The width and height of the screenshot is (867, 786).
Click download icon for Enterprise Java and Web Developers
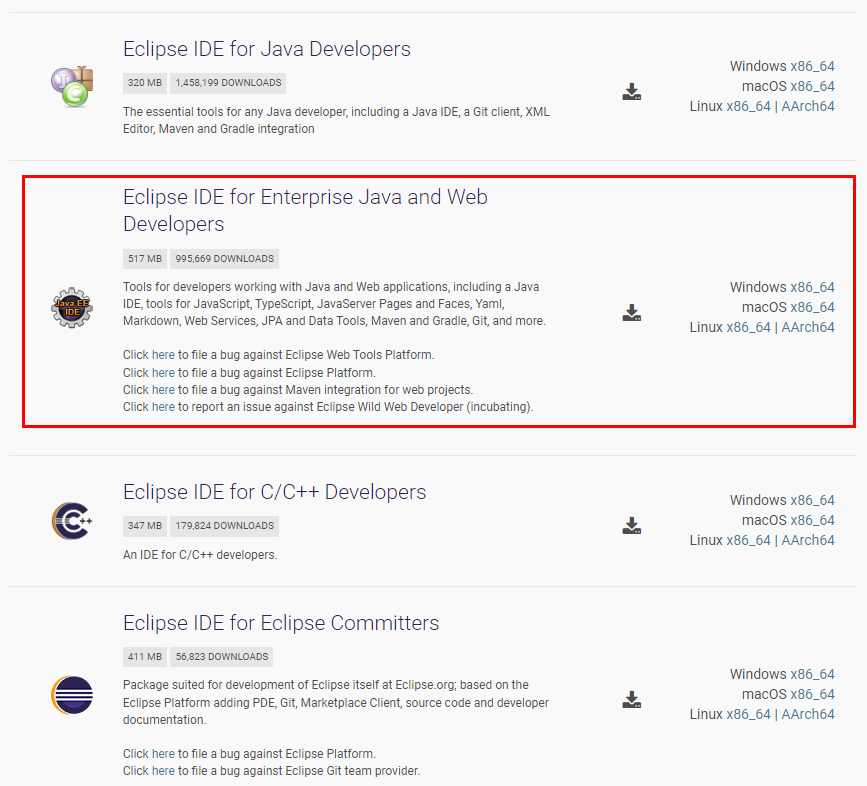631,313
